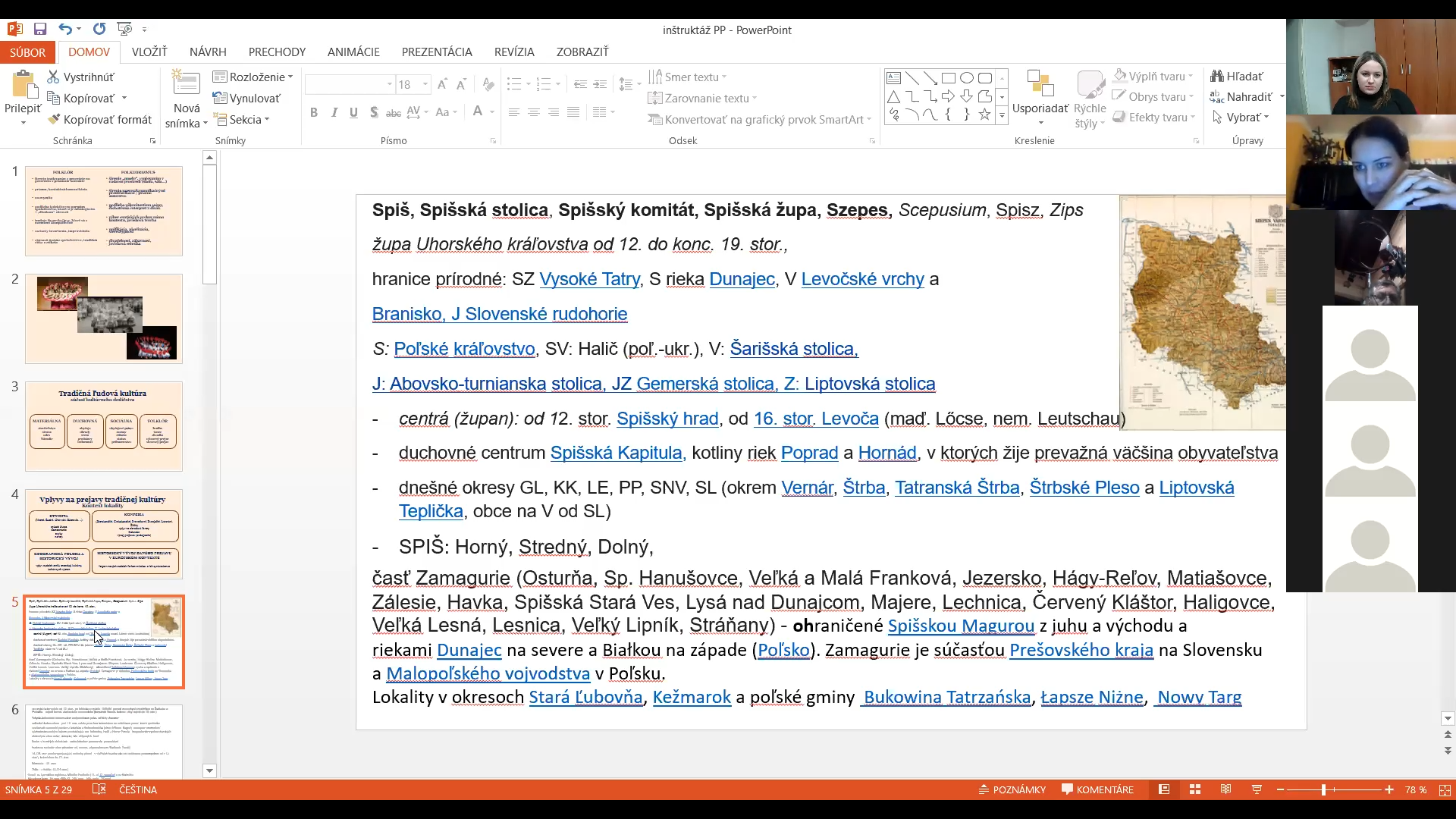Expand the Rozloženie layout dropdown
This screenshot has height=819, width=1456.
253,77
